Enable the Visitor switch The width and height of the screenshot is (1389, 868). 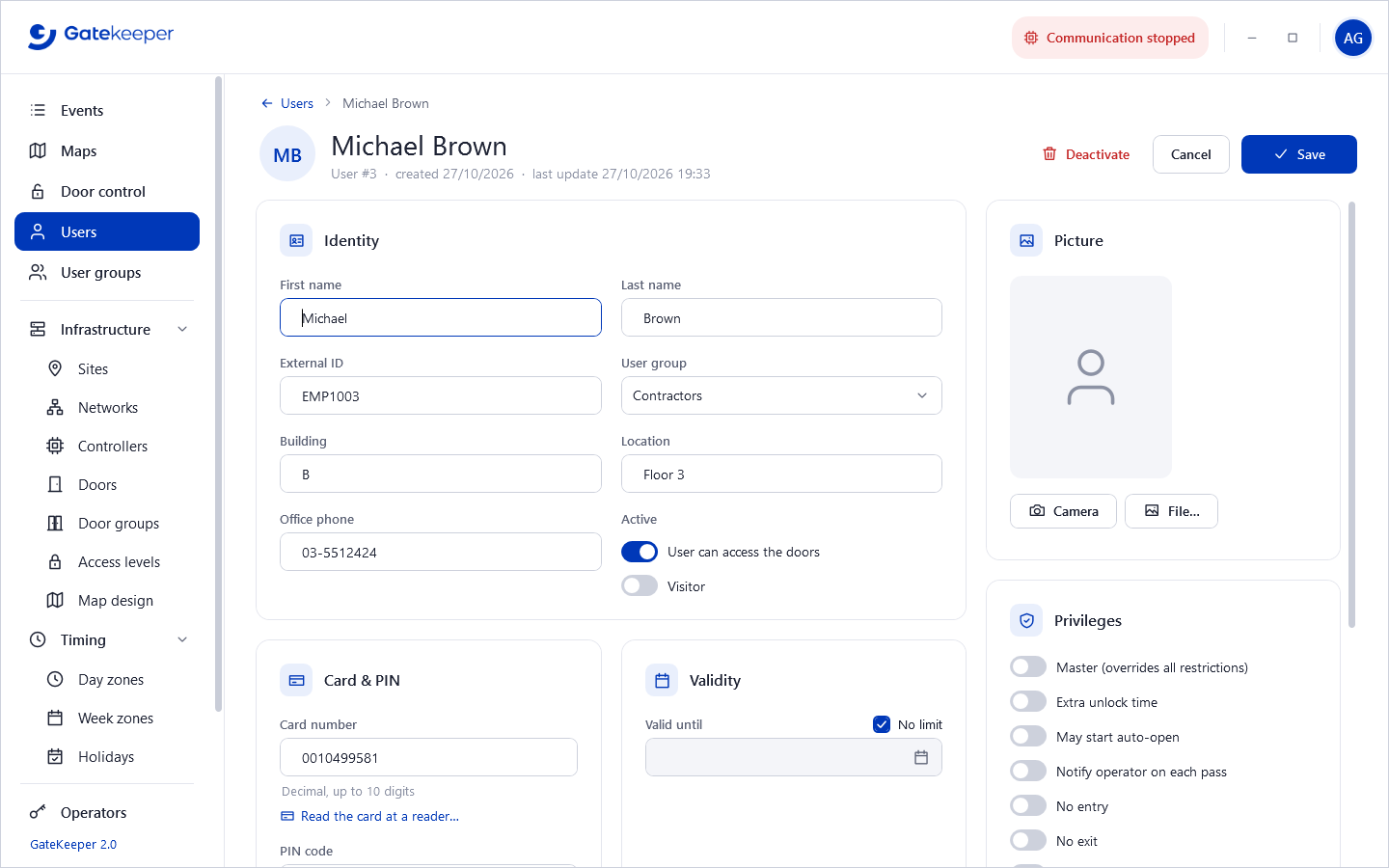tap(640, 586)
